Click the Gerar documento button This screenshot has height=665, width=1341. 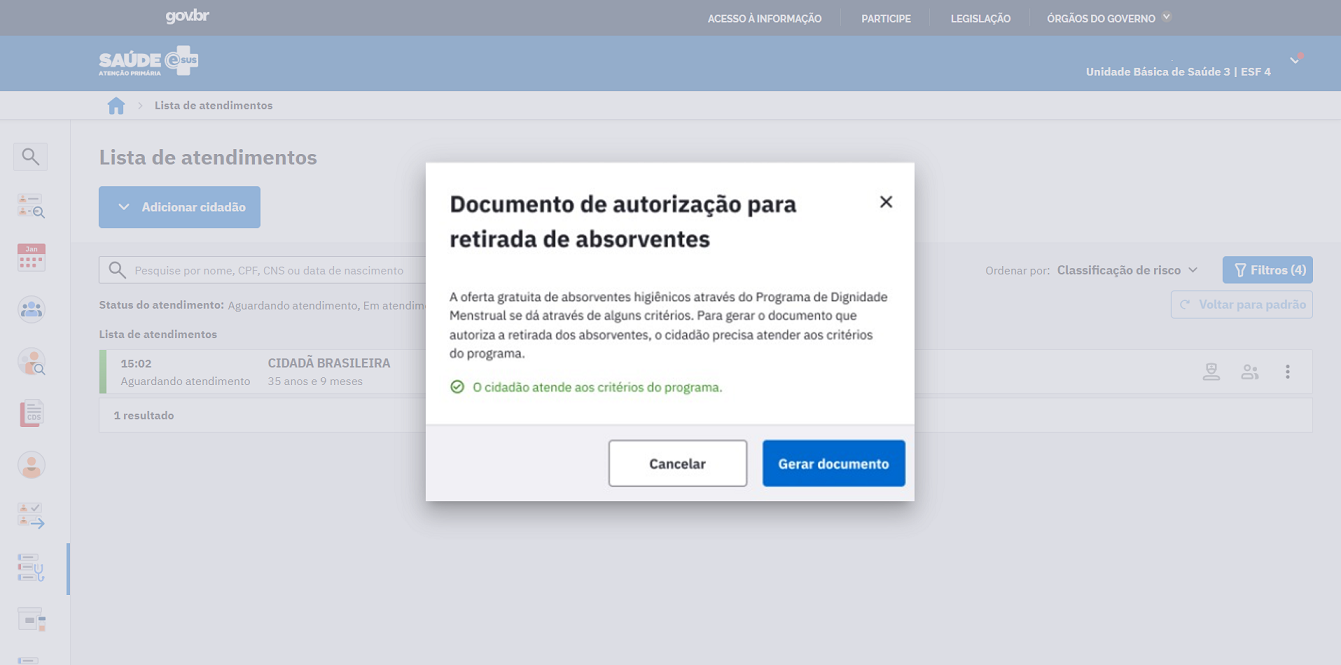[x=833, y=464]
